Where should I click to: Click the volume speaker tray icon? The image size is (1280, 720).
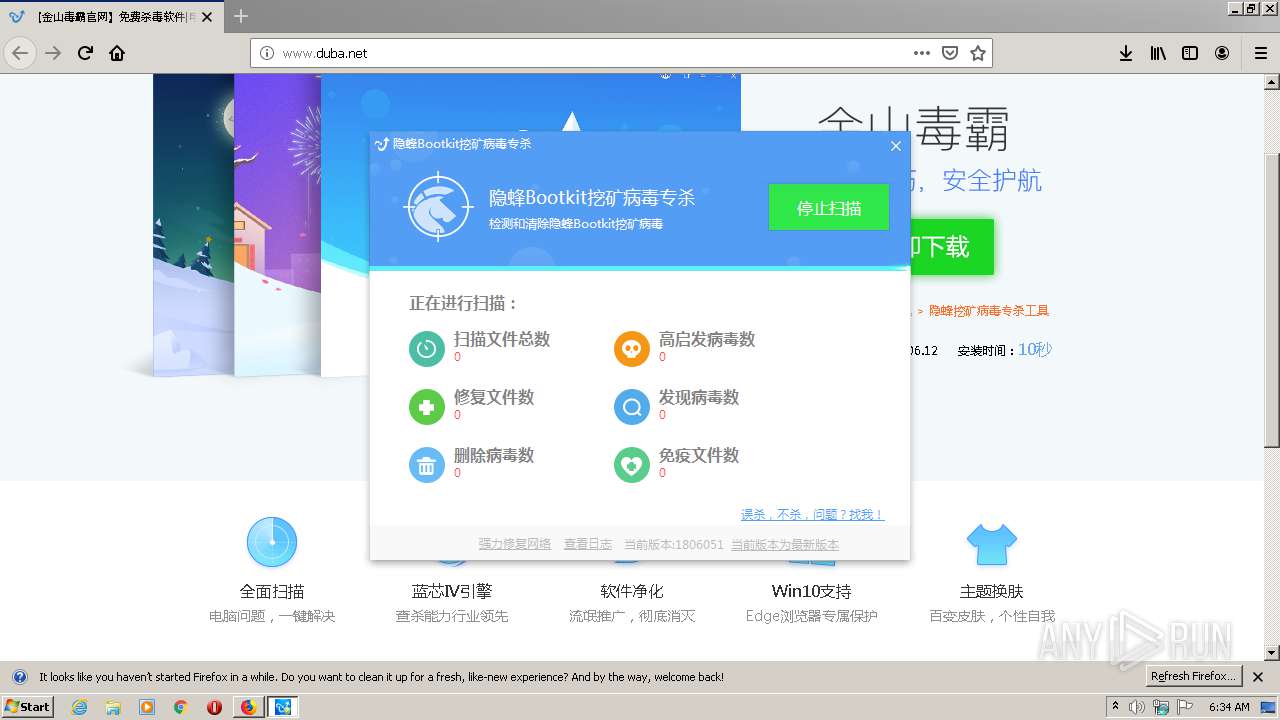pos(1137,707)
